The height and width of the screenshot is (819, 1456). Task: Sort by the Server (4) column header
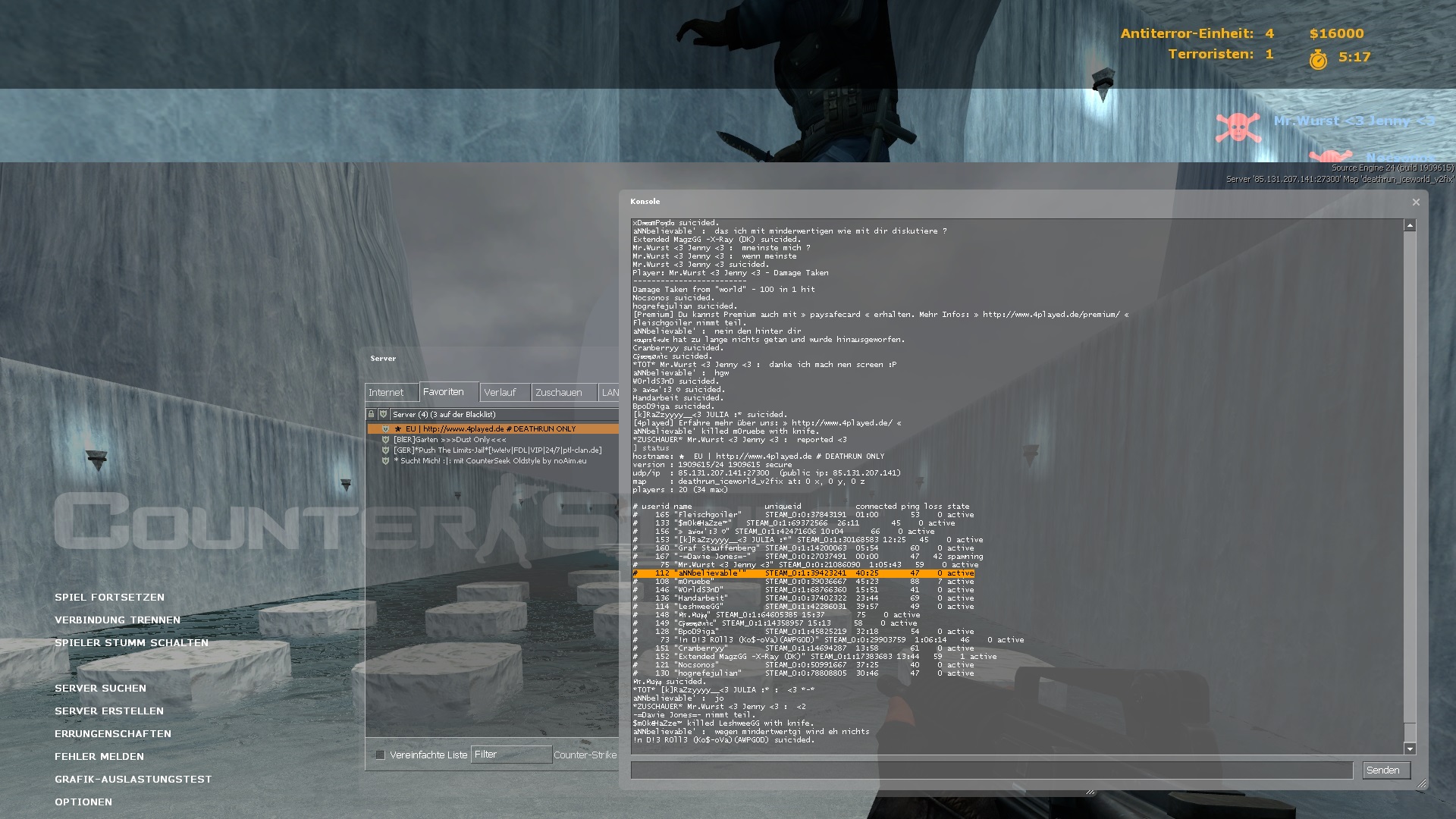pyautogui.click(x=504, y=414)
